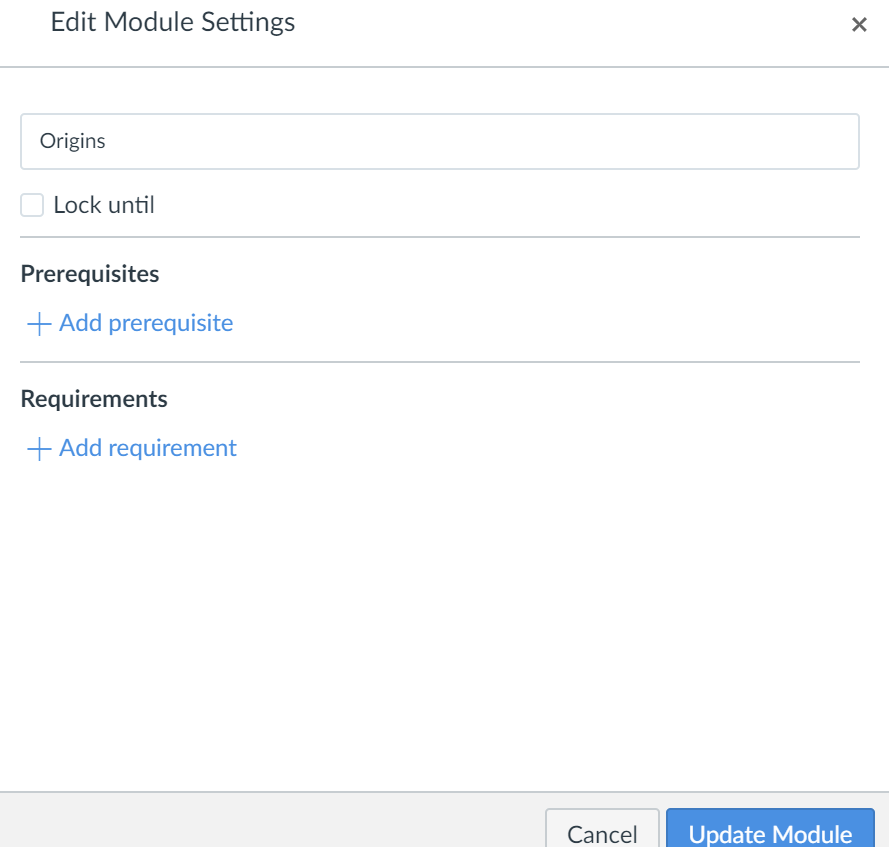Select the Add requirement link
The image size is (889, 847).
[148, 449]
